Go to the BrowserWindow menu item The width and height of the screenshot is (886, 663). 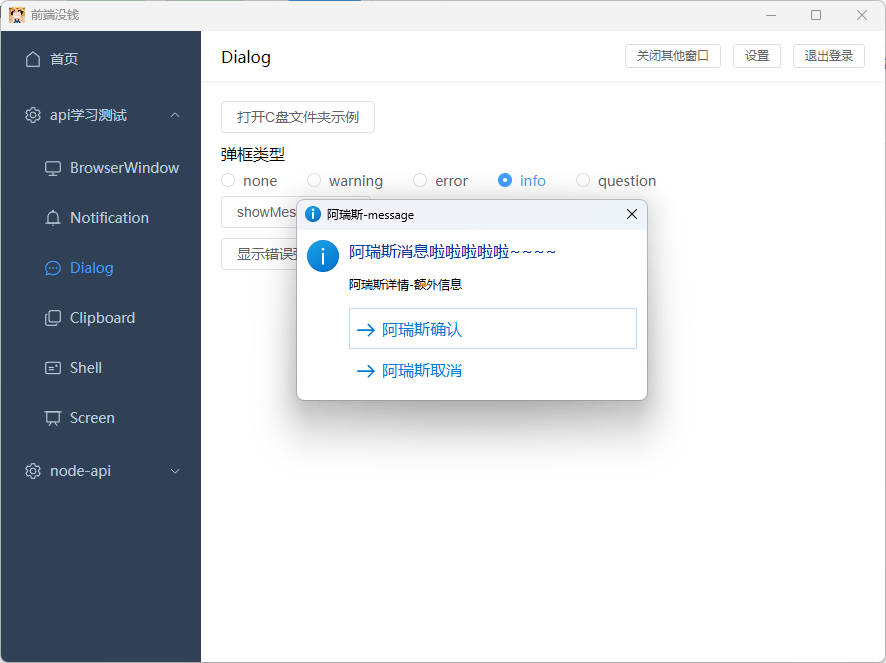(x=101, y=168)
